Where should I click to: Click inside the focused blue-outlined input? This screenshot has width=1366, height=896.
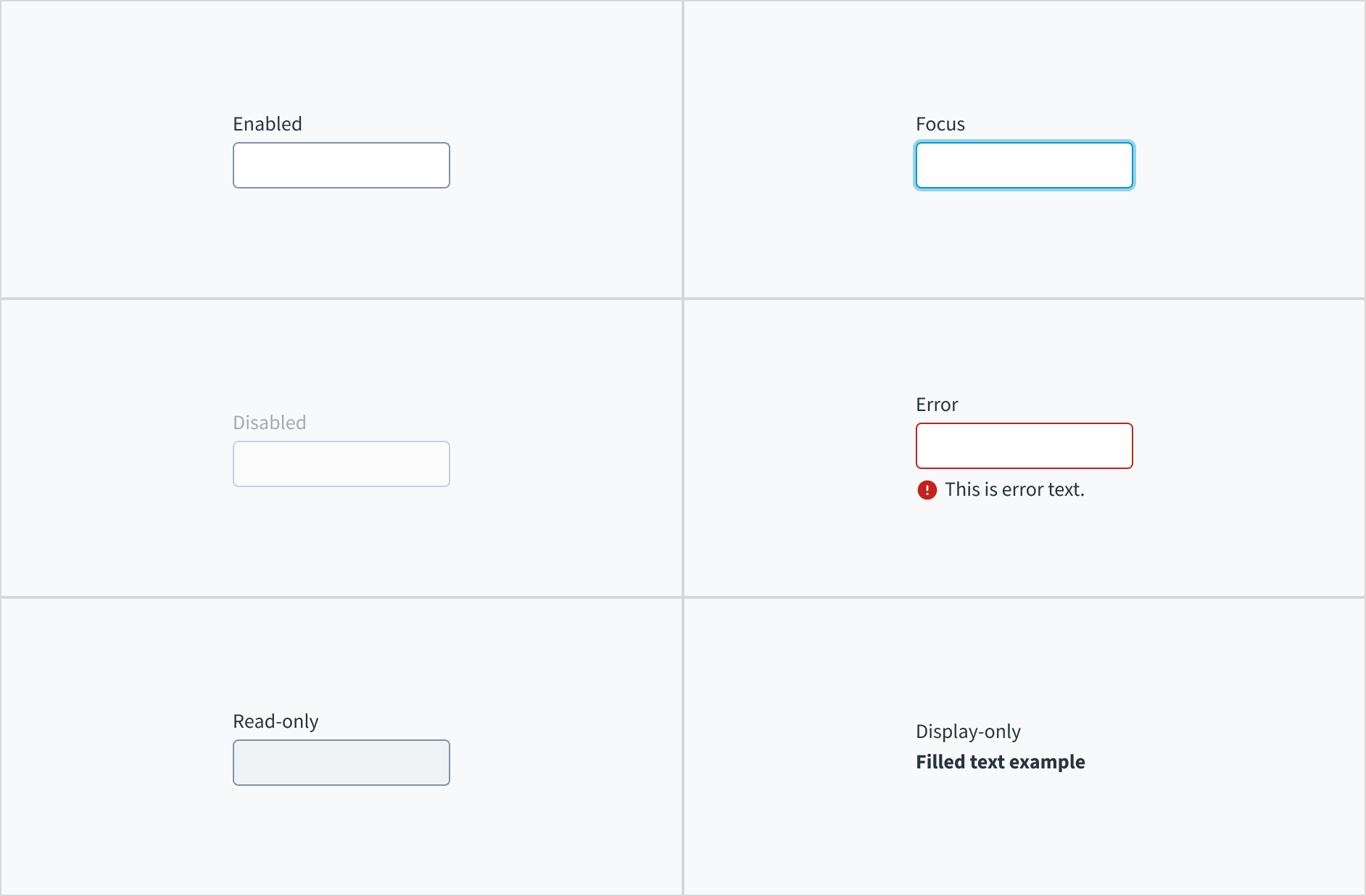1024,165
